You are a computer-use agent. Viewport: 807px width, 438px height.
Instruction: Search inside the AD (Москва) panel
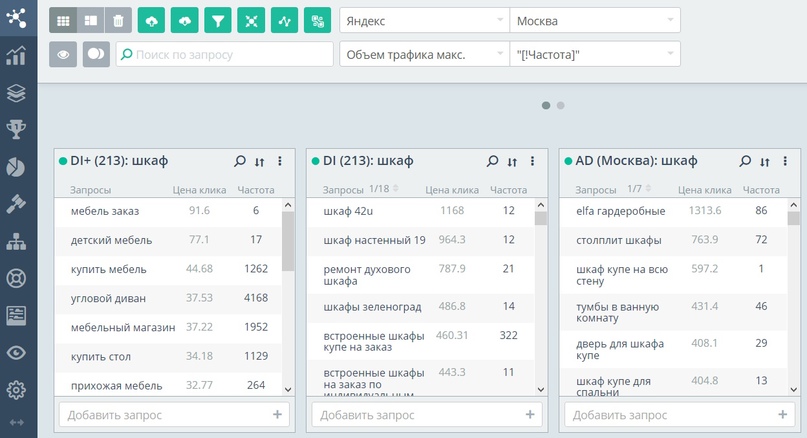[x=745, y=161]
